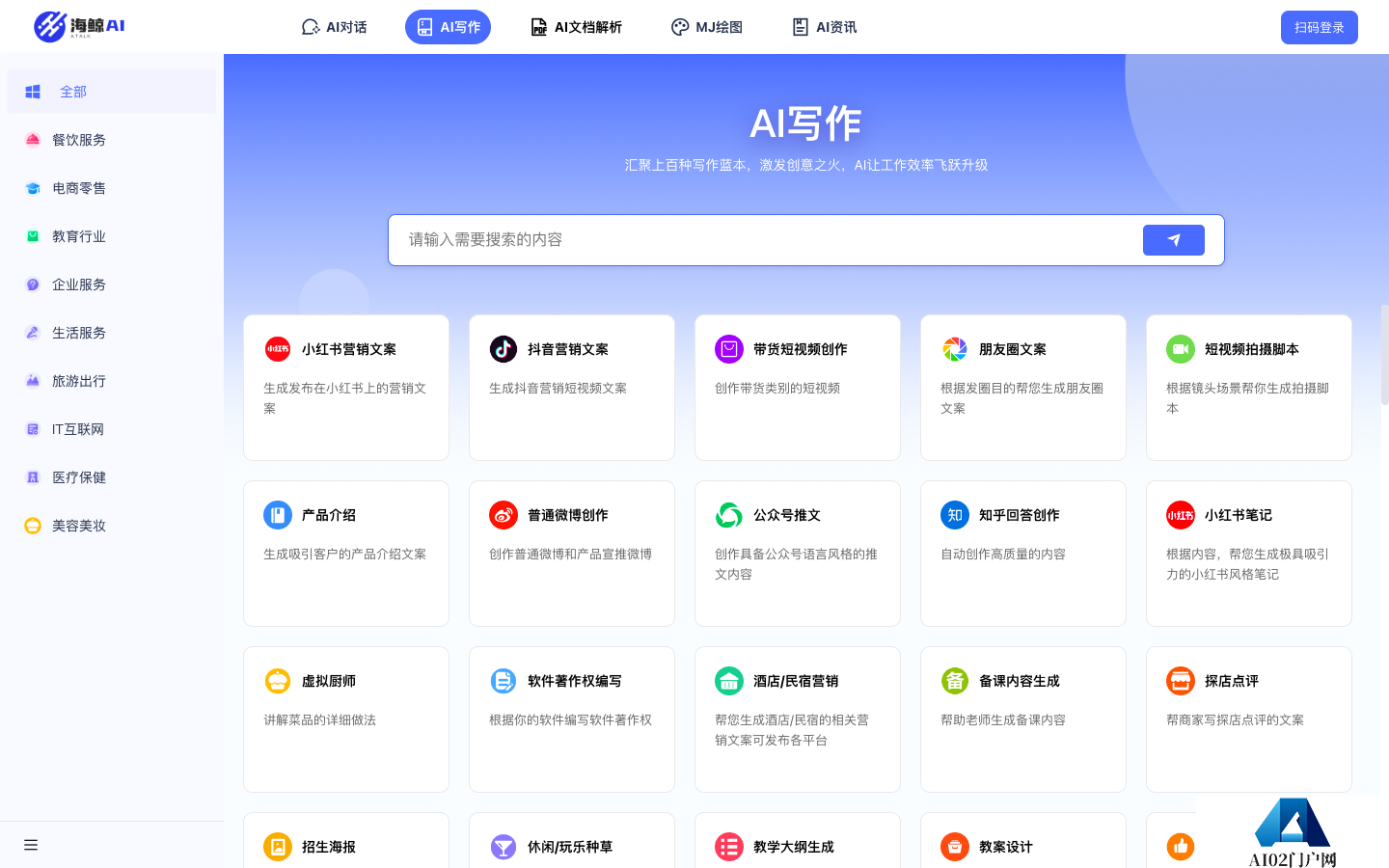
Task: Click the 海鲸AI logo
Action: [79, 26]
